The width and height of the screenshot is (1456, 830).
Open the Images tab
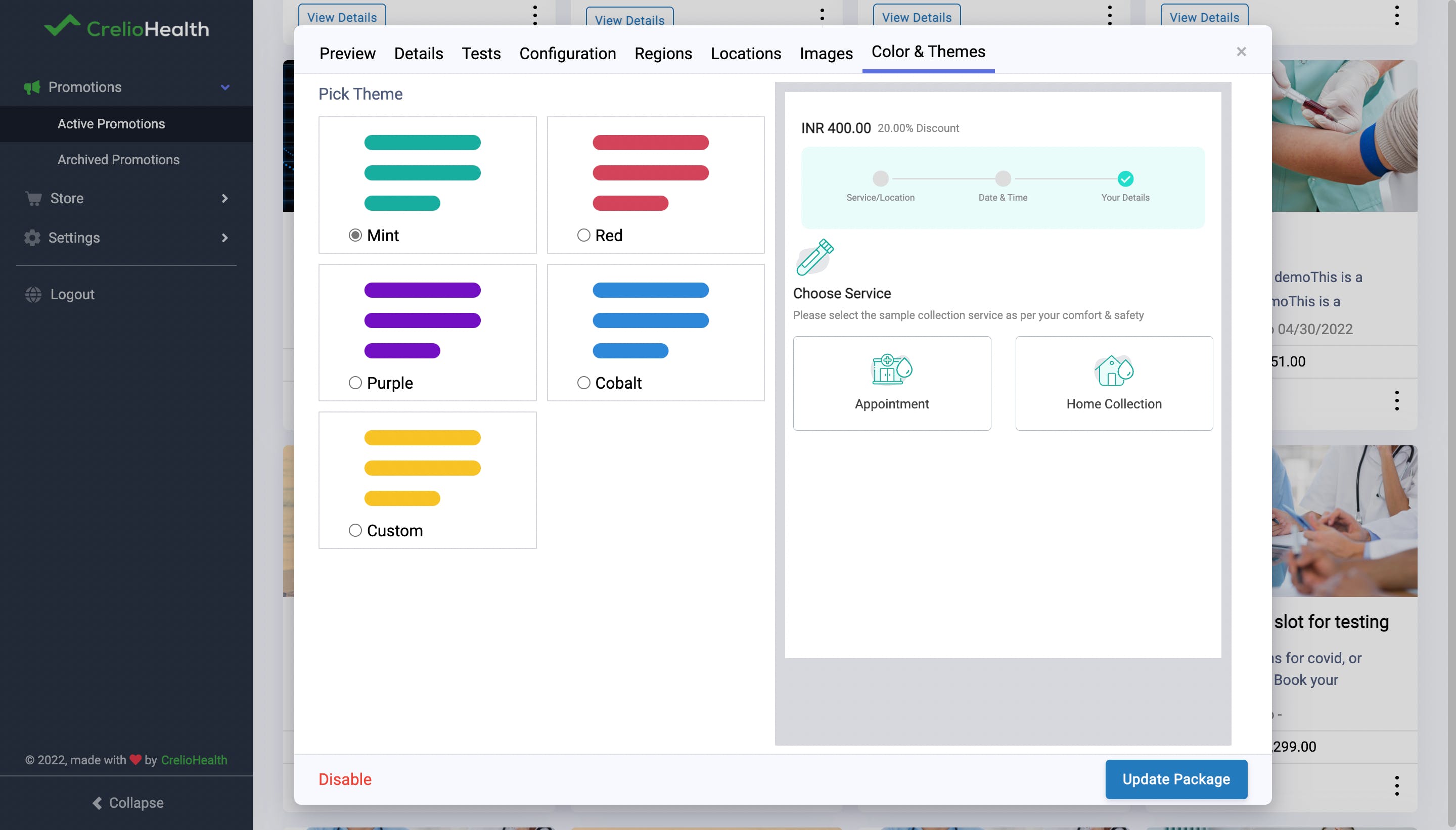(826, 54)
